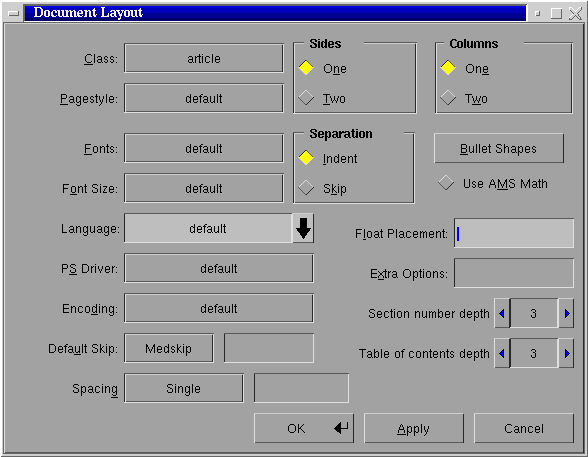This screenshot has height=457, width=588.
Task: Confirm with the OK button
Action: 304,428
